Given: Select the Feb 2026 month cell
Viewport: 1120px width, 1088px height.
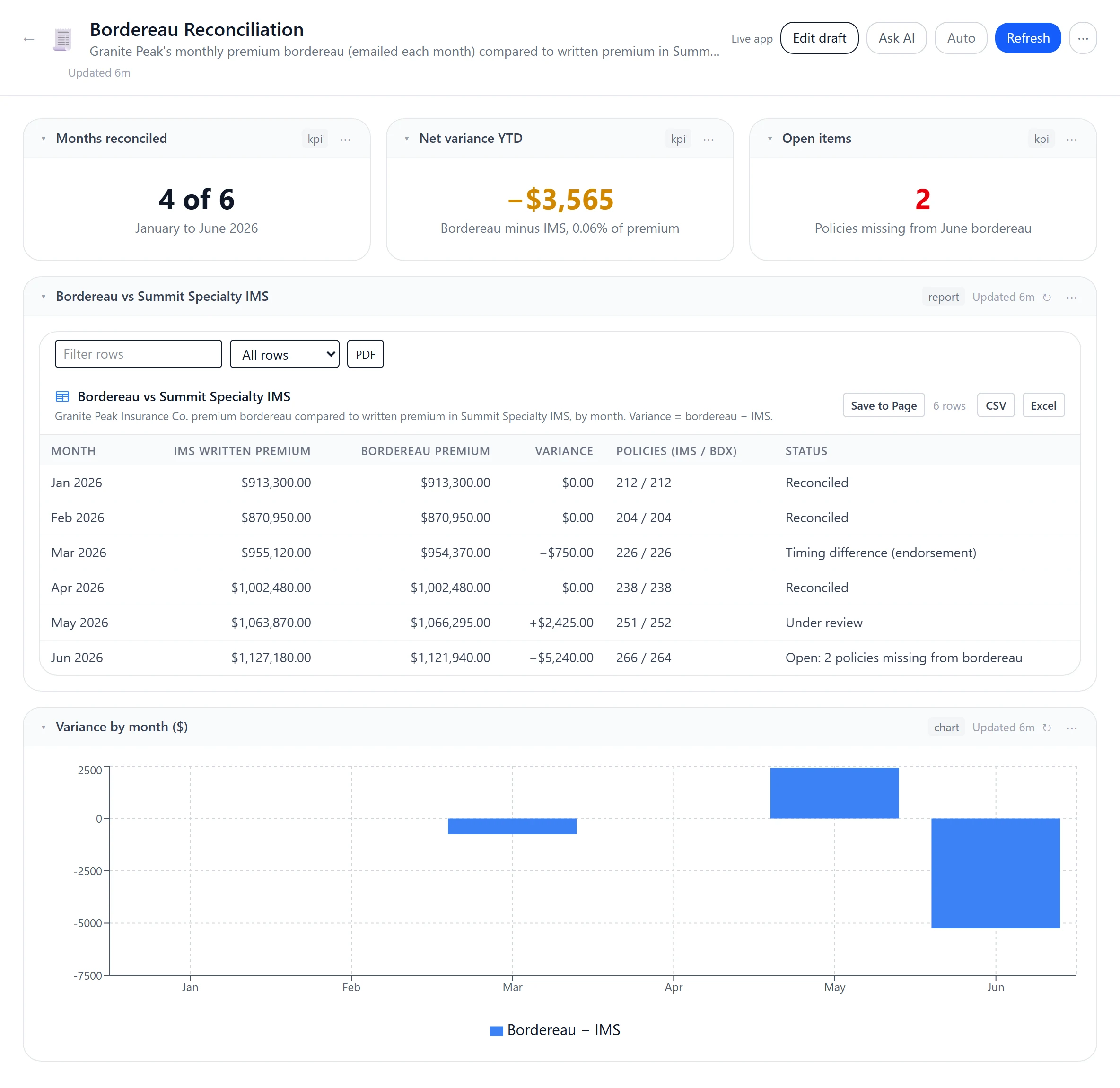Looking at the screenshot, I should (x=78, y=518).
